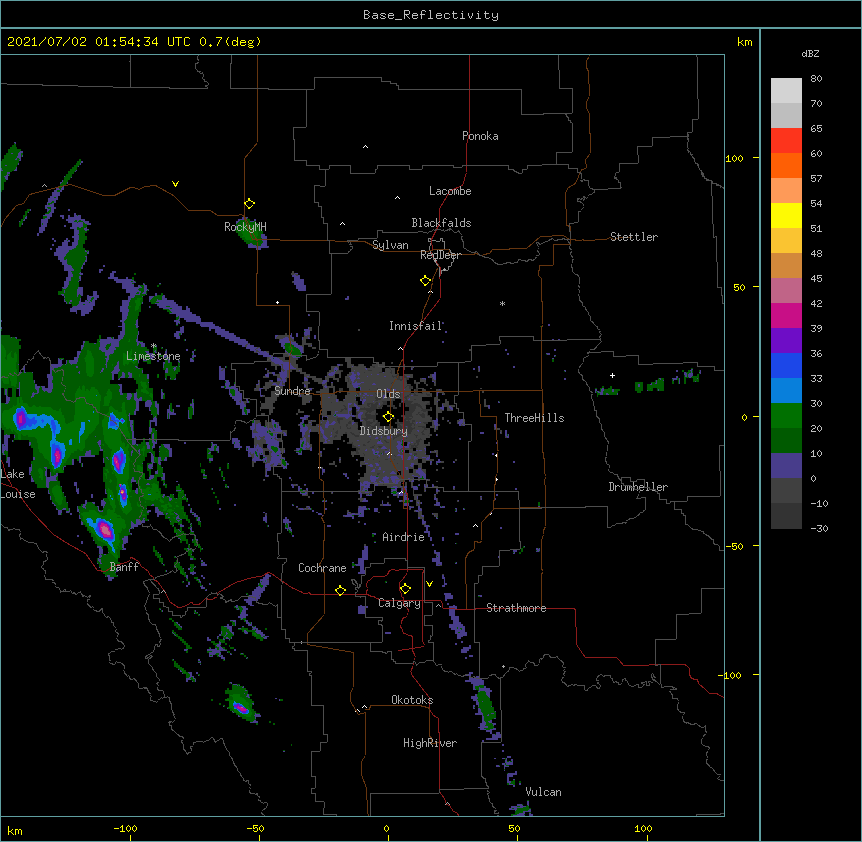
Task: Click the Sundre town label
Action: click(292, 391)
